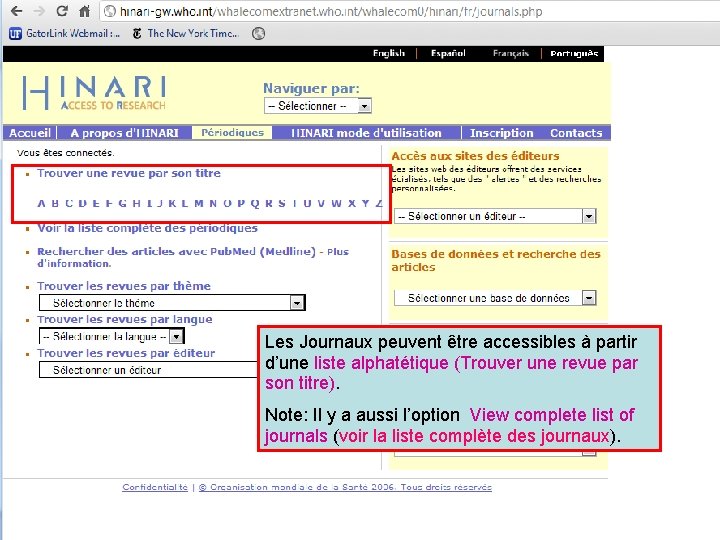Browse journals starting with letter P
The image size is (720, 540).
pos(241,203)
